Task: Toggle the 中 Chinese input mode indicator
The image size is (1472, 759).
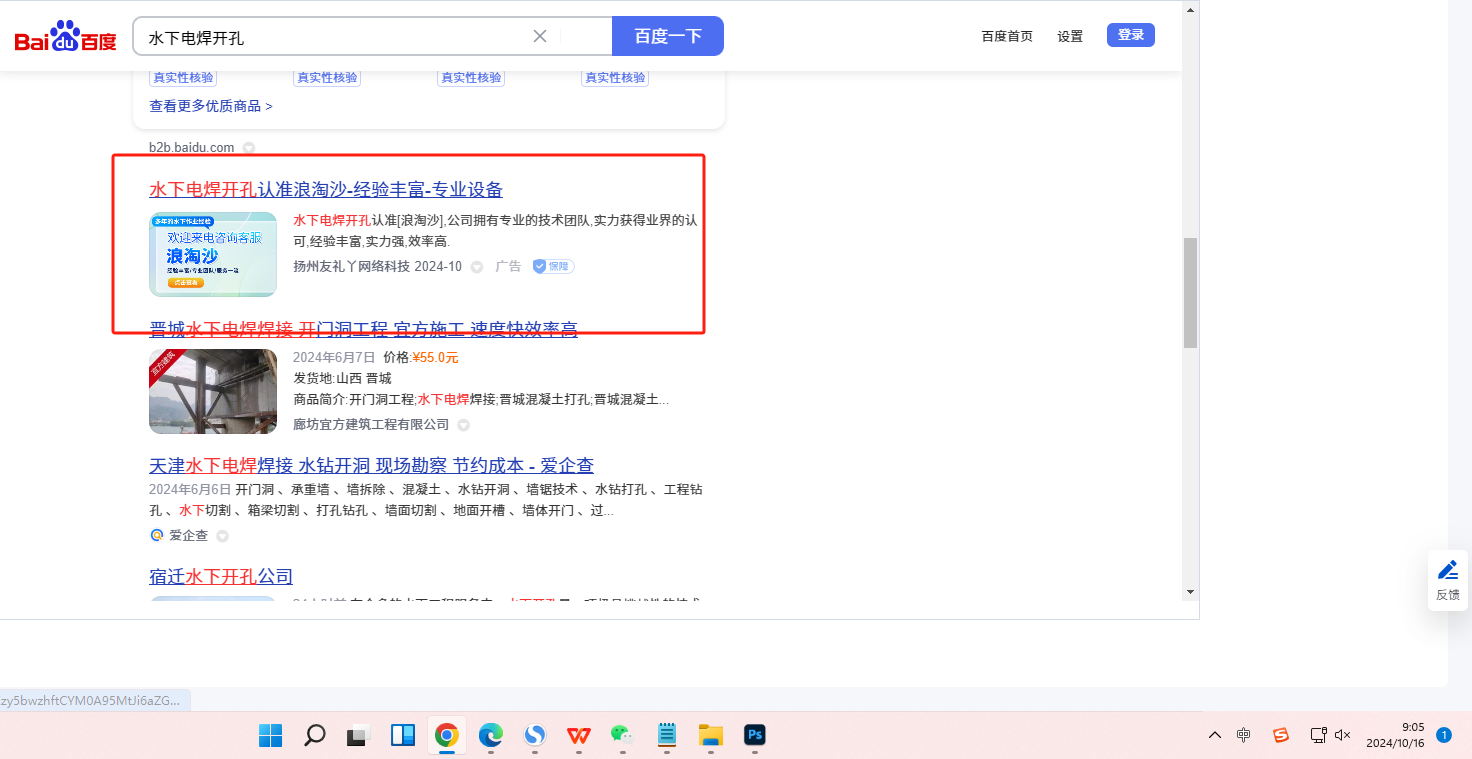Action: coord(1243,735)
